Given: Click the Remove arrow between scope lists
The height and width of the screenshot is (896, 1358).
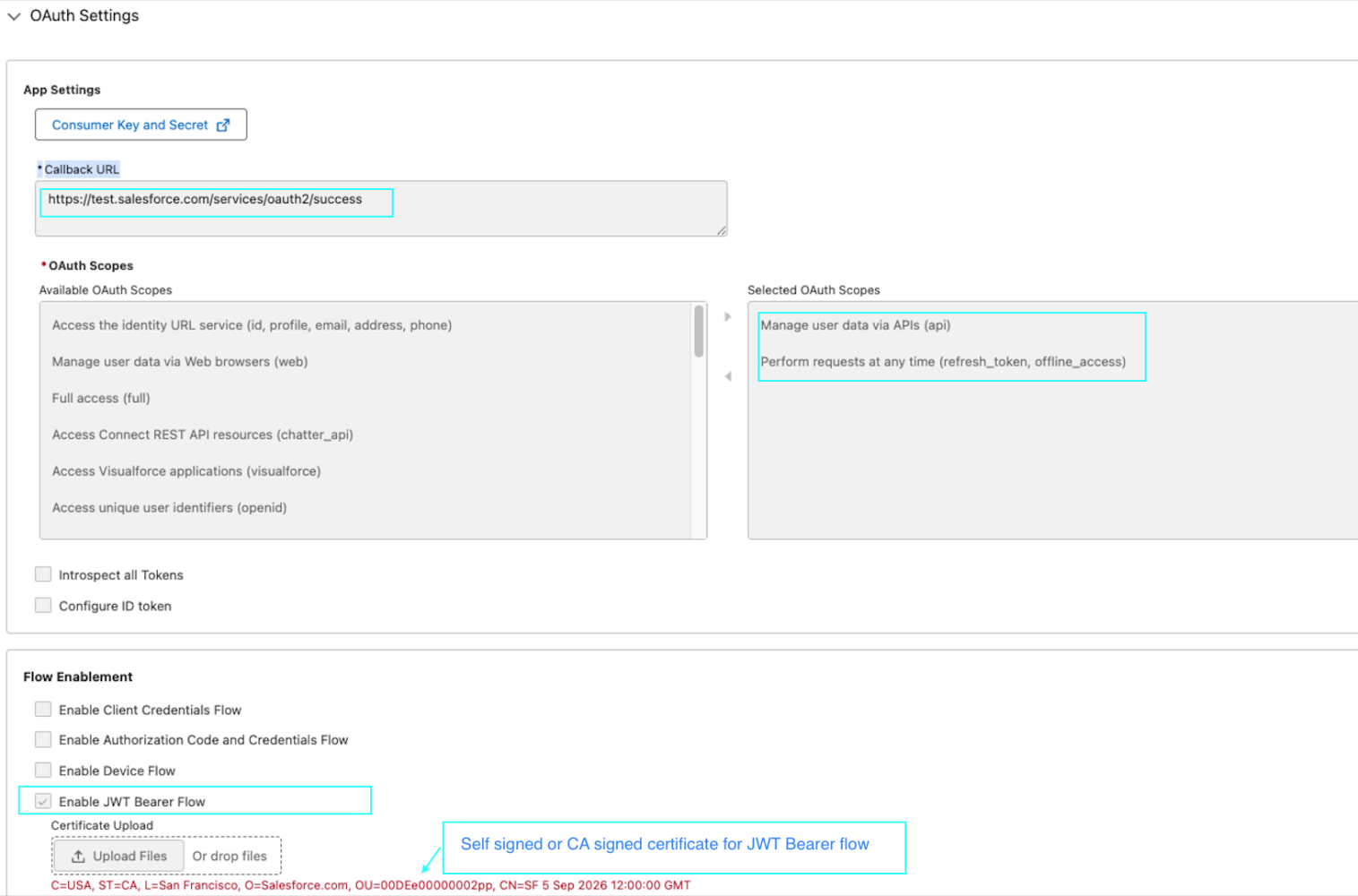Looking at the screenshot, I should [x=728, y=376].
